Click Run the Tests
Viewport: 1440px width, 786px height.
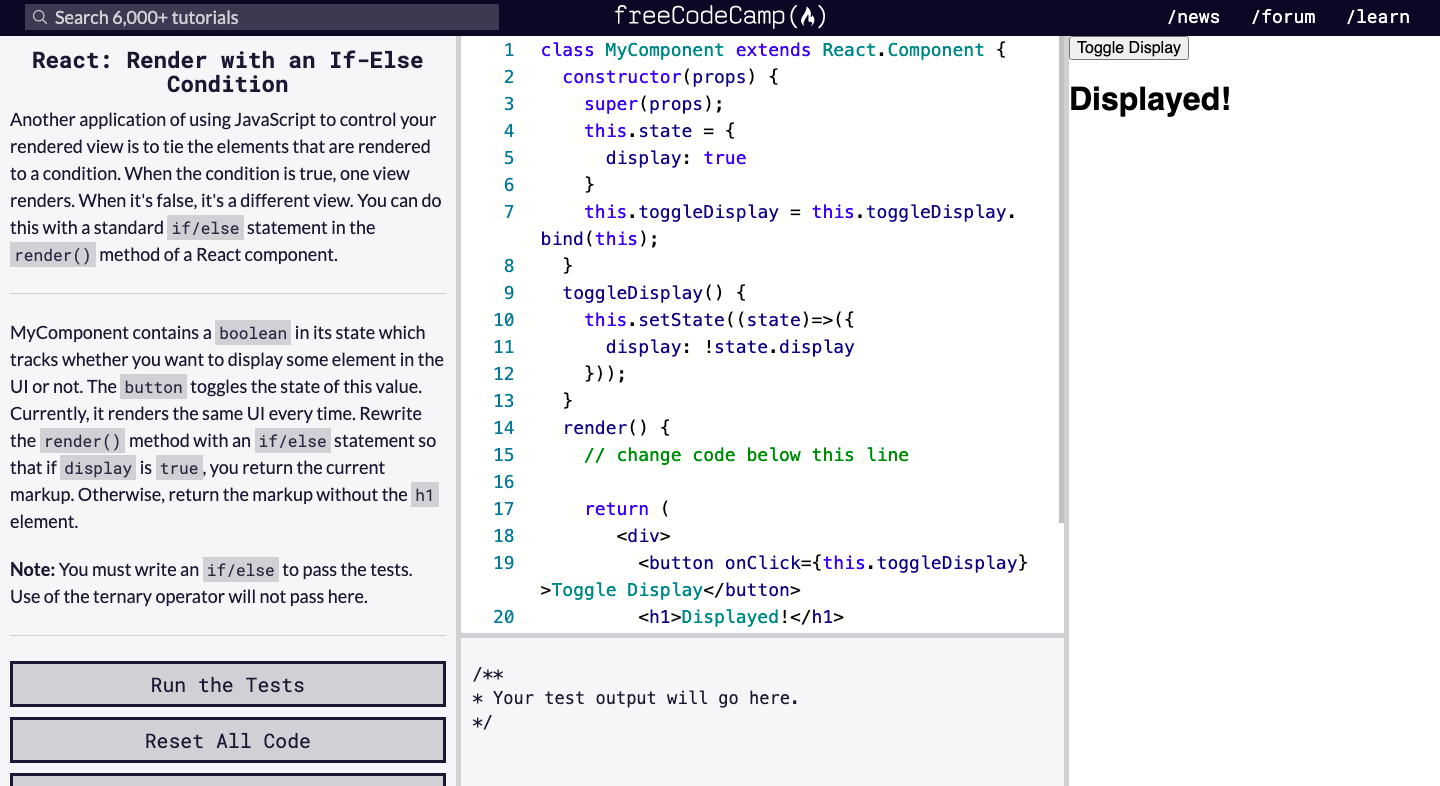point(227,684)
